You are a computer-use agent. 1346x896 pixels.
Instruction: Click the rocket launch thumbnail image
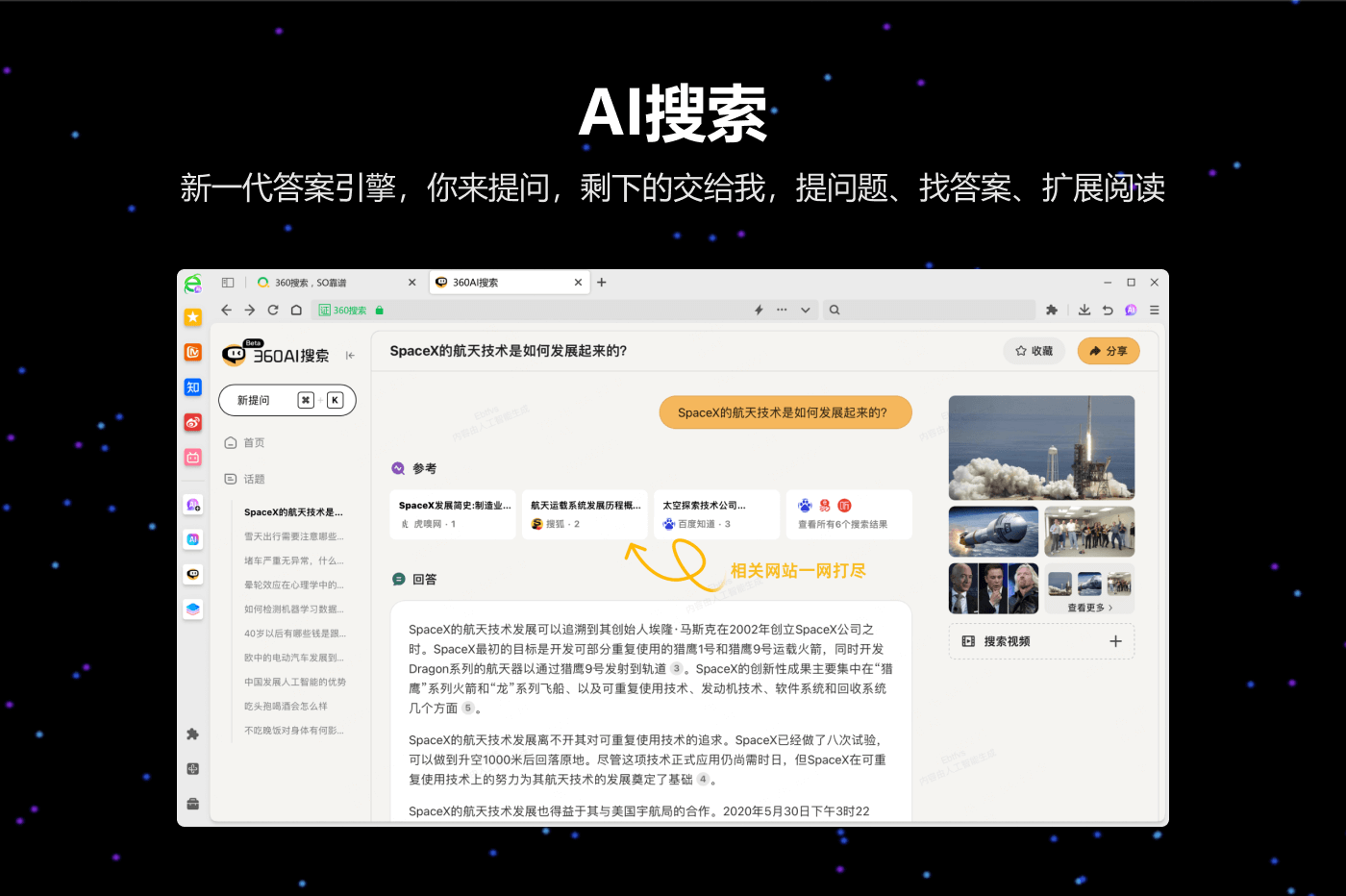coord(1041,447)
